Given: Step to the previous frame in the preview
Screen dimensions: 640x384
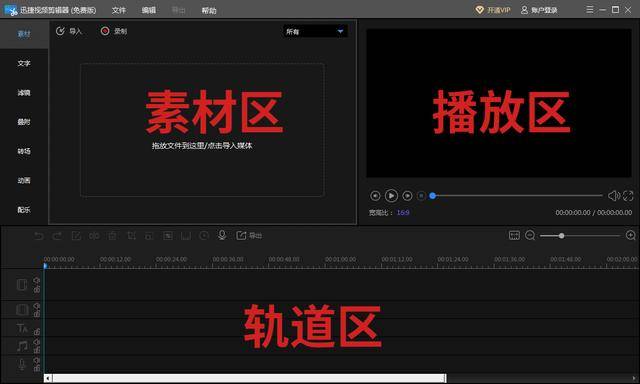Looking at the screenshot, I should (375, 196).
